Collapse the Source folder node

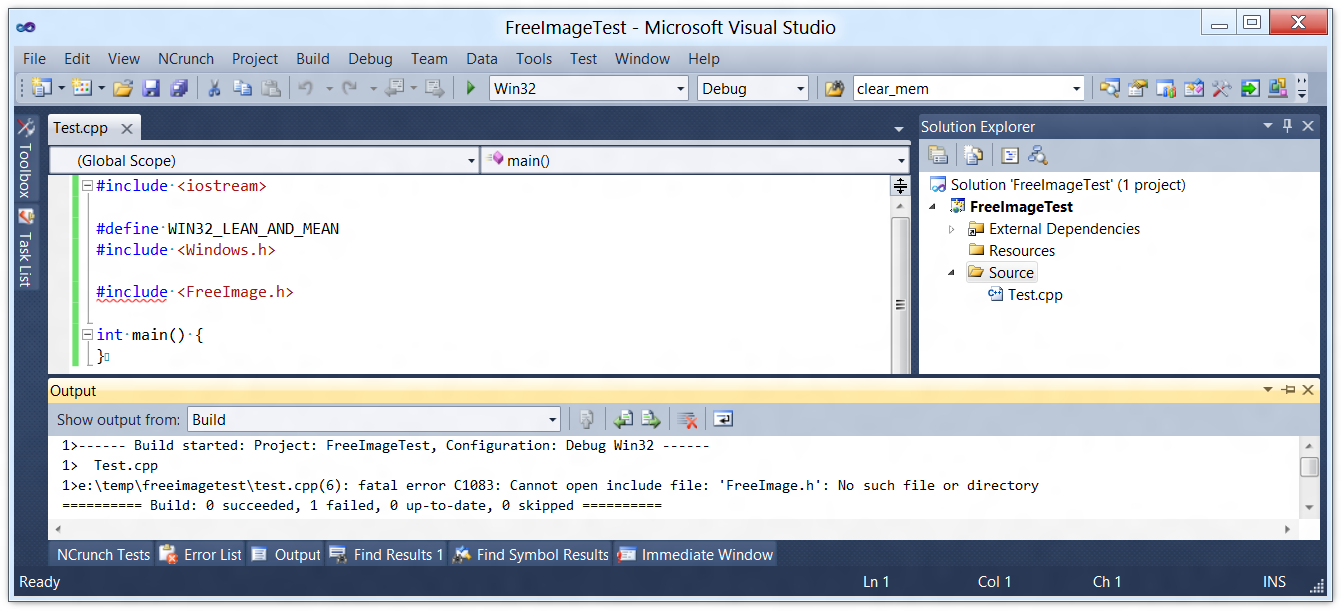[x=952, y=273]
